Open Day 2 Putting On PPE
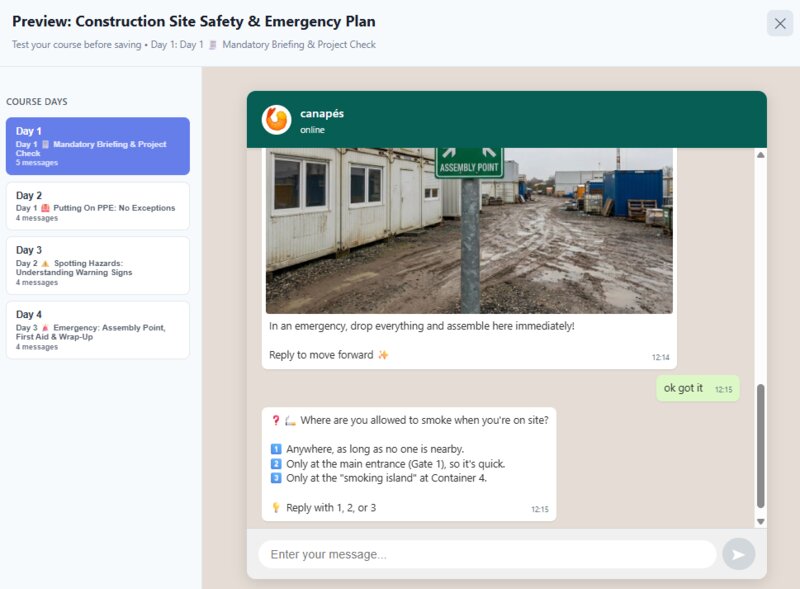 click(97, 207)
